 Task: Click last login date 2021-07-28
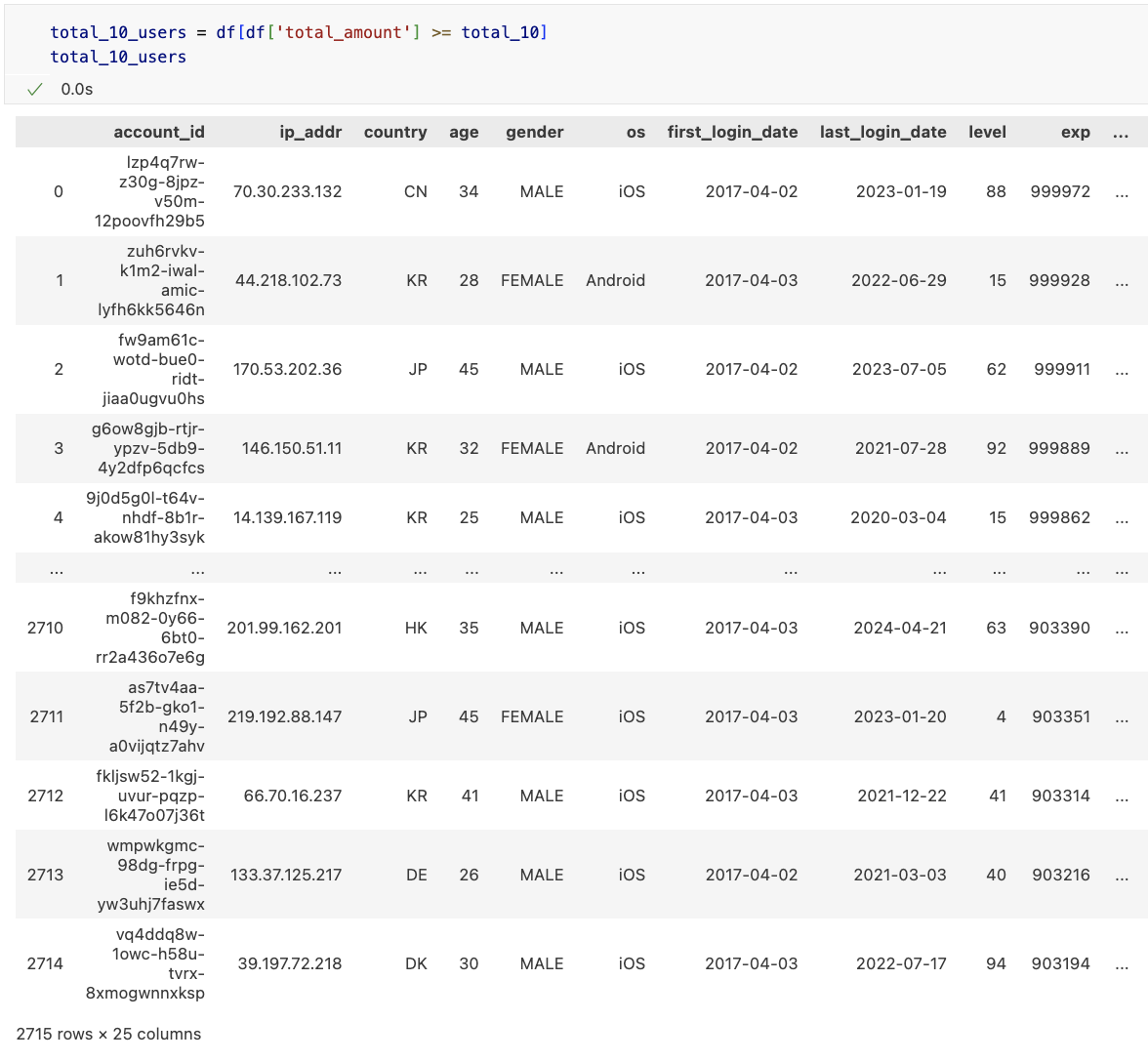coord(900,448)
